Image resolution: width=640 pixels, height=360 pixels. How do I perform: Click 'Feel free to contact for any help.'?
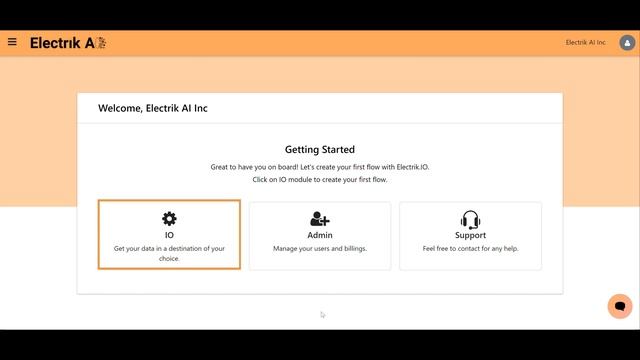click(x=470, y=248)
